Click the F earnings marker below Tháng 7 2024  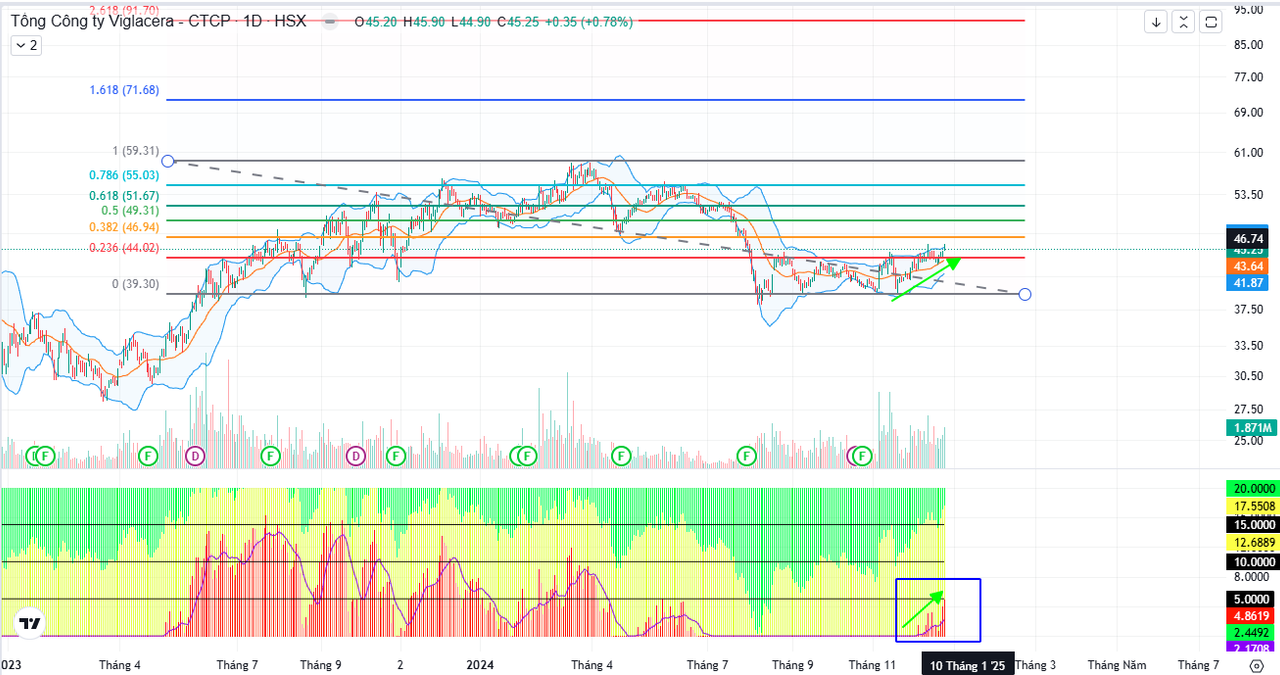(746, 456)
